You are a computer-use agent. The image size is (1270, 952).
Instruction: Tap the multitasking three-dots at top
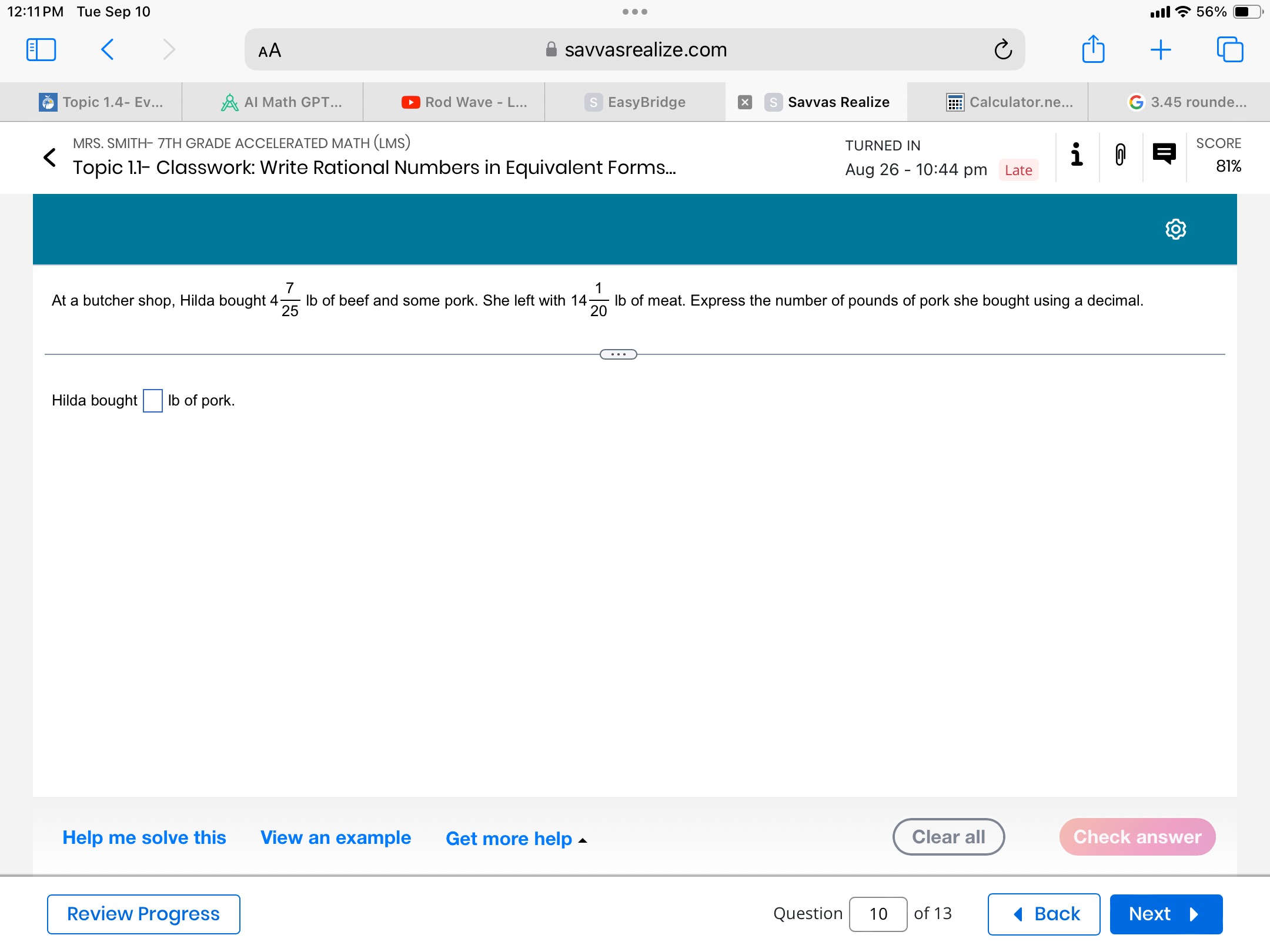(635, 12)
